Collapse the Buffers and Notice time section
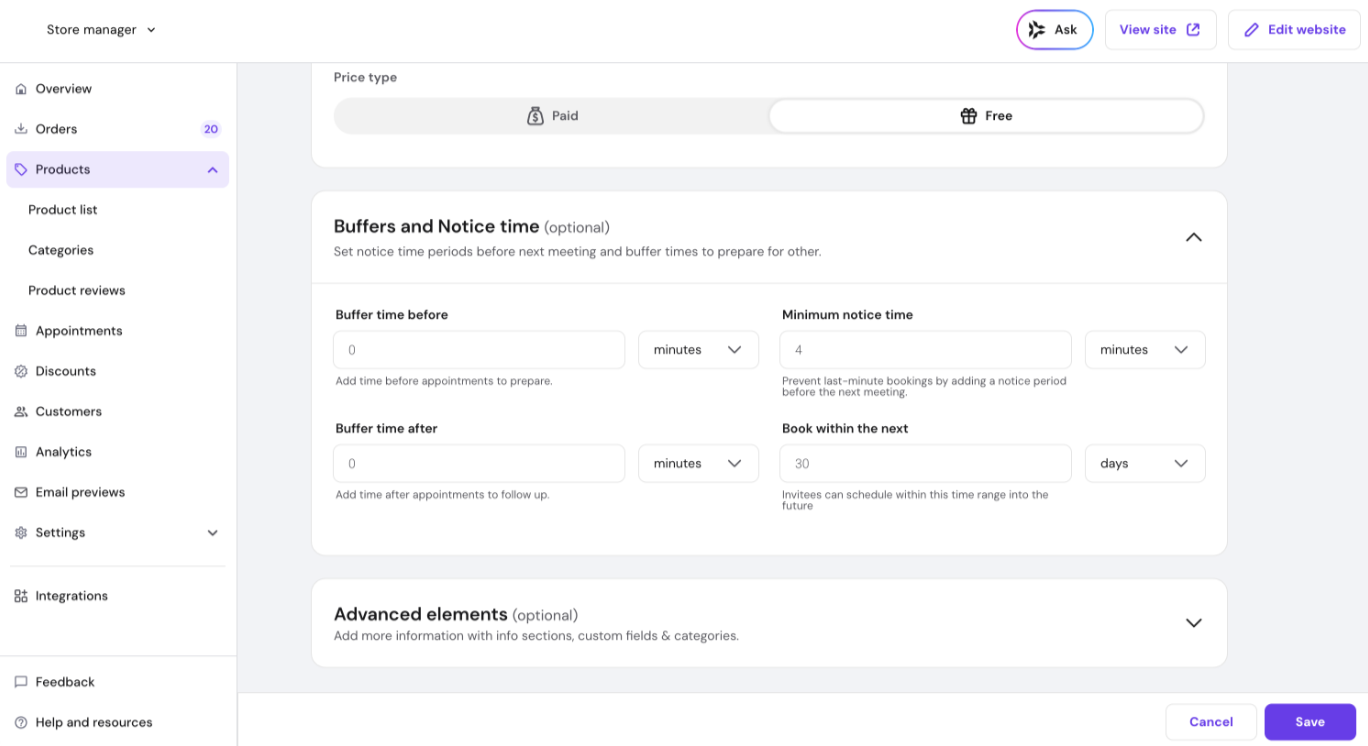This screenshot has width=1368, height=746. click(1193, 238)
